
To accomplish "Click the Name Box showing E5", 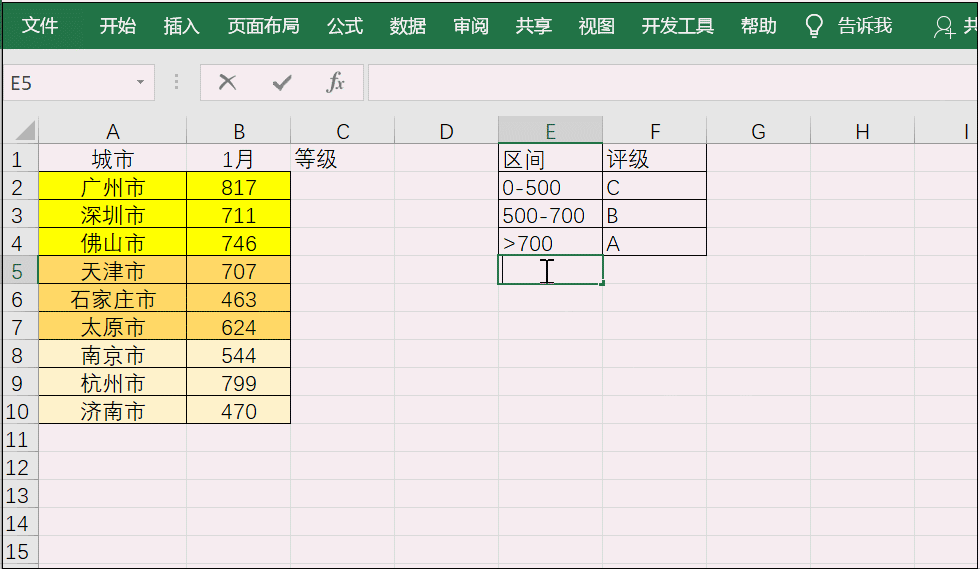I will [x=79, y=83].
